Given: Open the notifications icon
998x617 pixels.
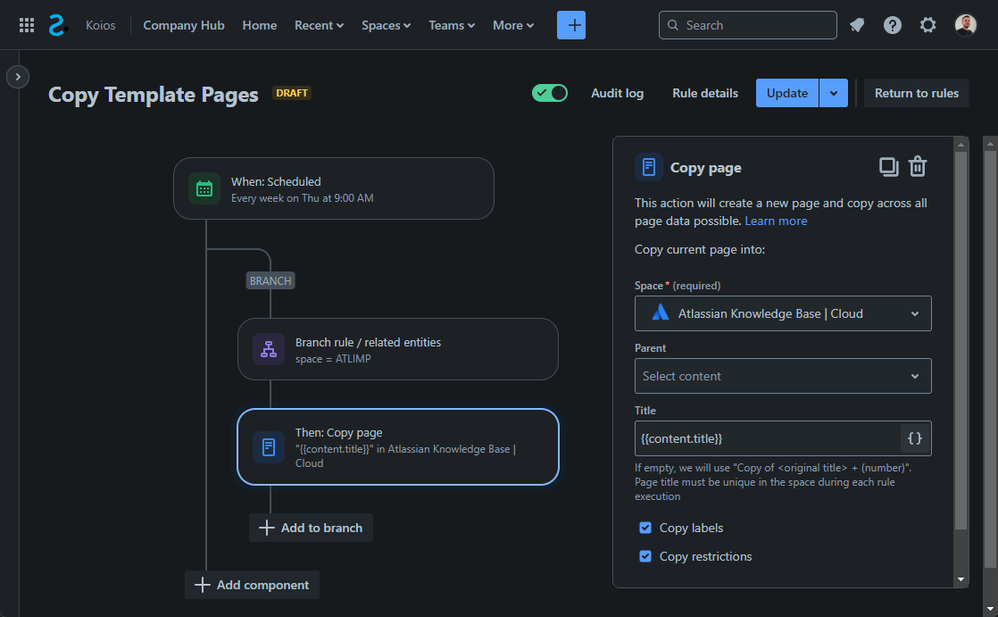Looking at the screenshot, I should (857, 25).
